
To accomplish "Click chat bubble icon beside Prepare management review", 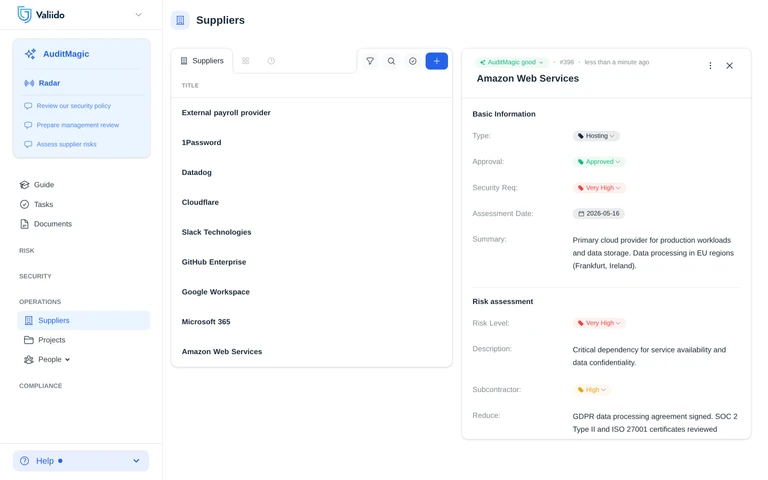I will coord(28,125).
